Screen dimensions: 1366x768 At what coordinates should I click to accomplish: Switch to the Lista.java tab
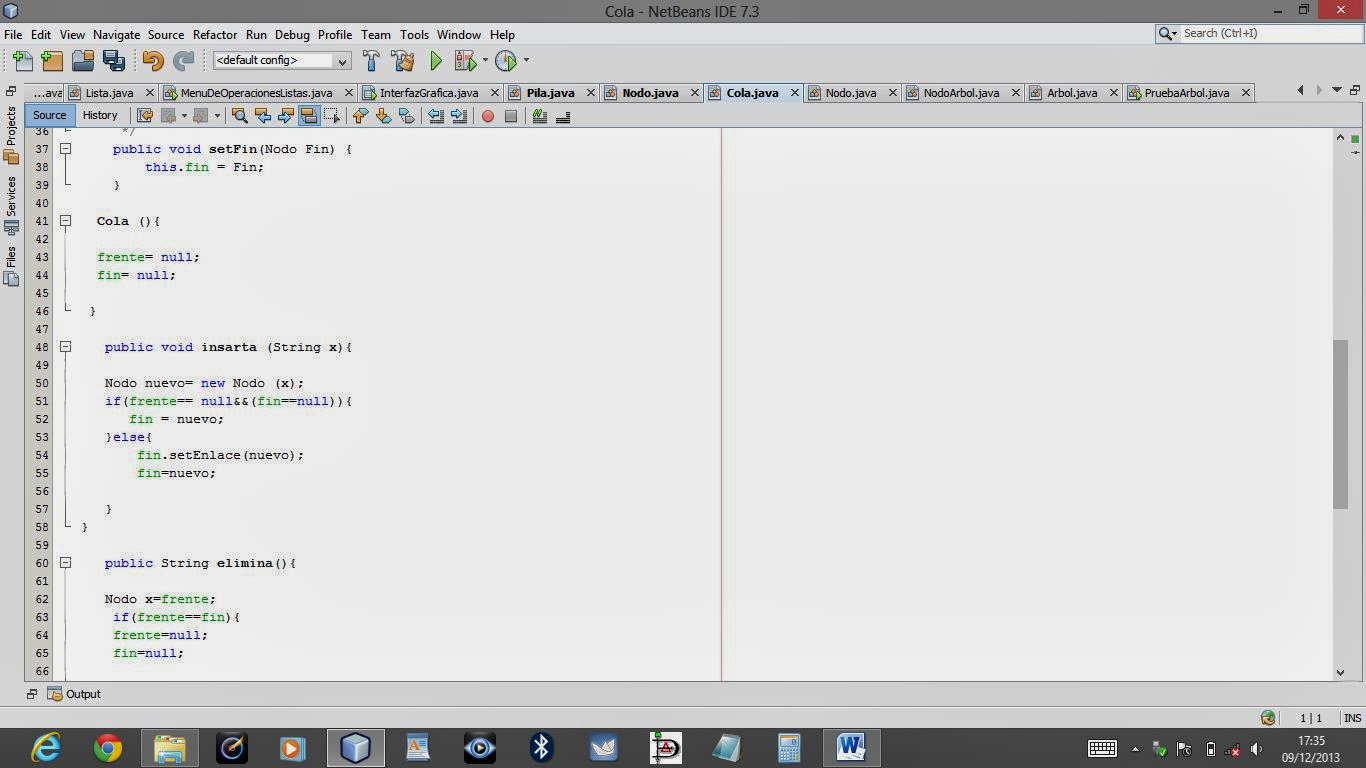pyautogui.click(x=109, y=93)
